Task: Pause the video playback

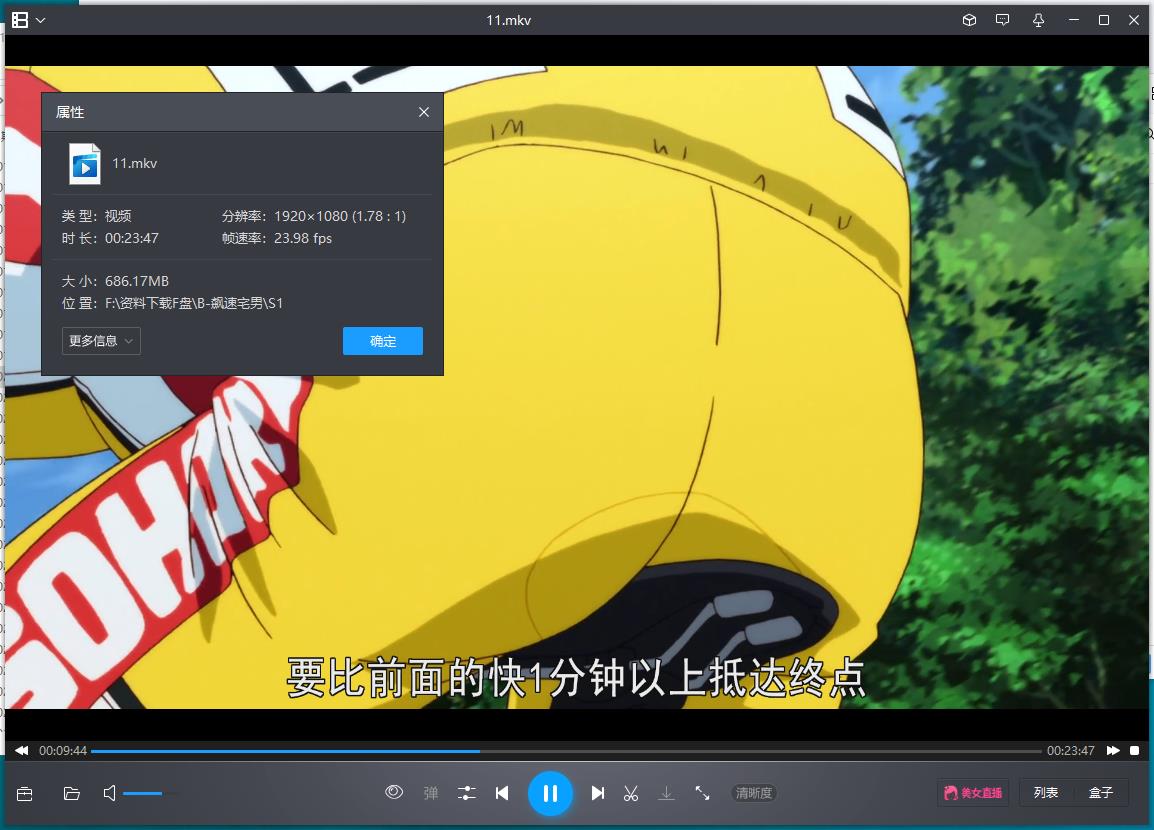Action: point(550,793)
